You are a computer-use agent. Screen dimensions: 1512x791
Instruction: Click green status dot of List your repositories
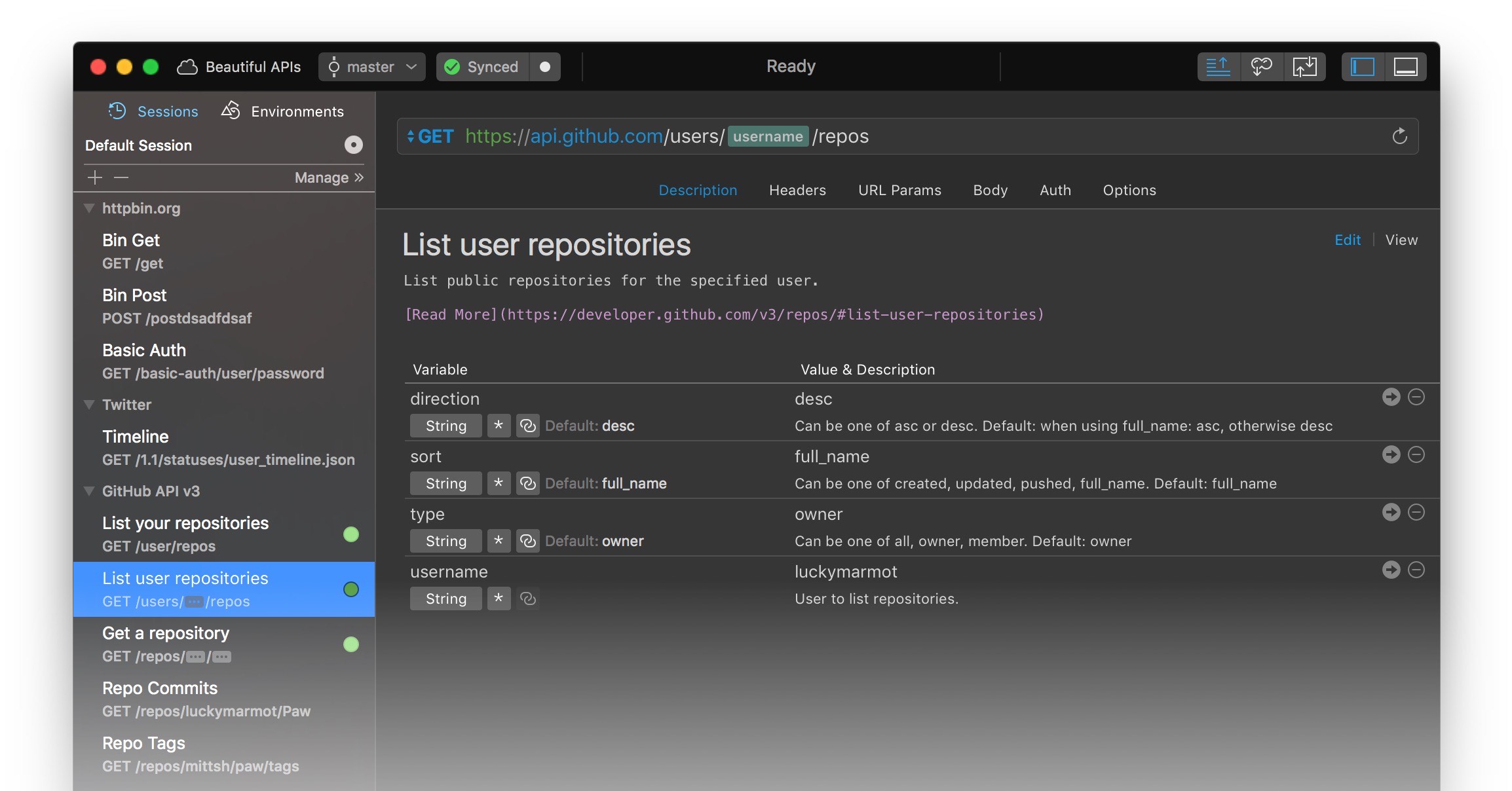click(351, 534)
